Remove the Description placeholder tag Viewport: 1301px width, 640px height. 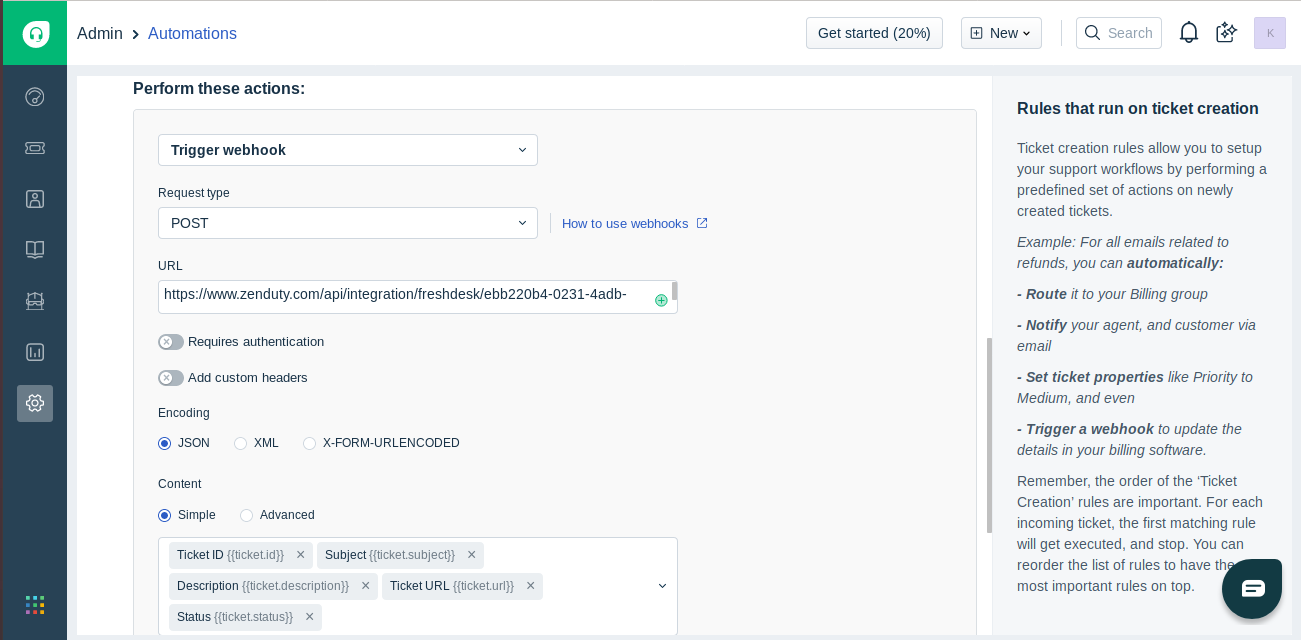(366, 586)
